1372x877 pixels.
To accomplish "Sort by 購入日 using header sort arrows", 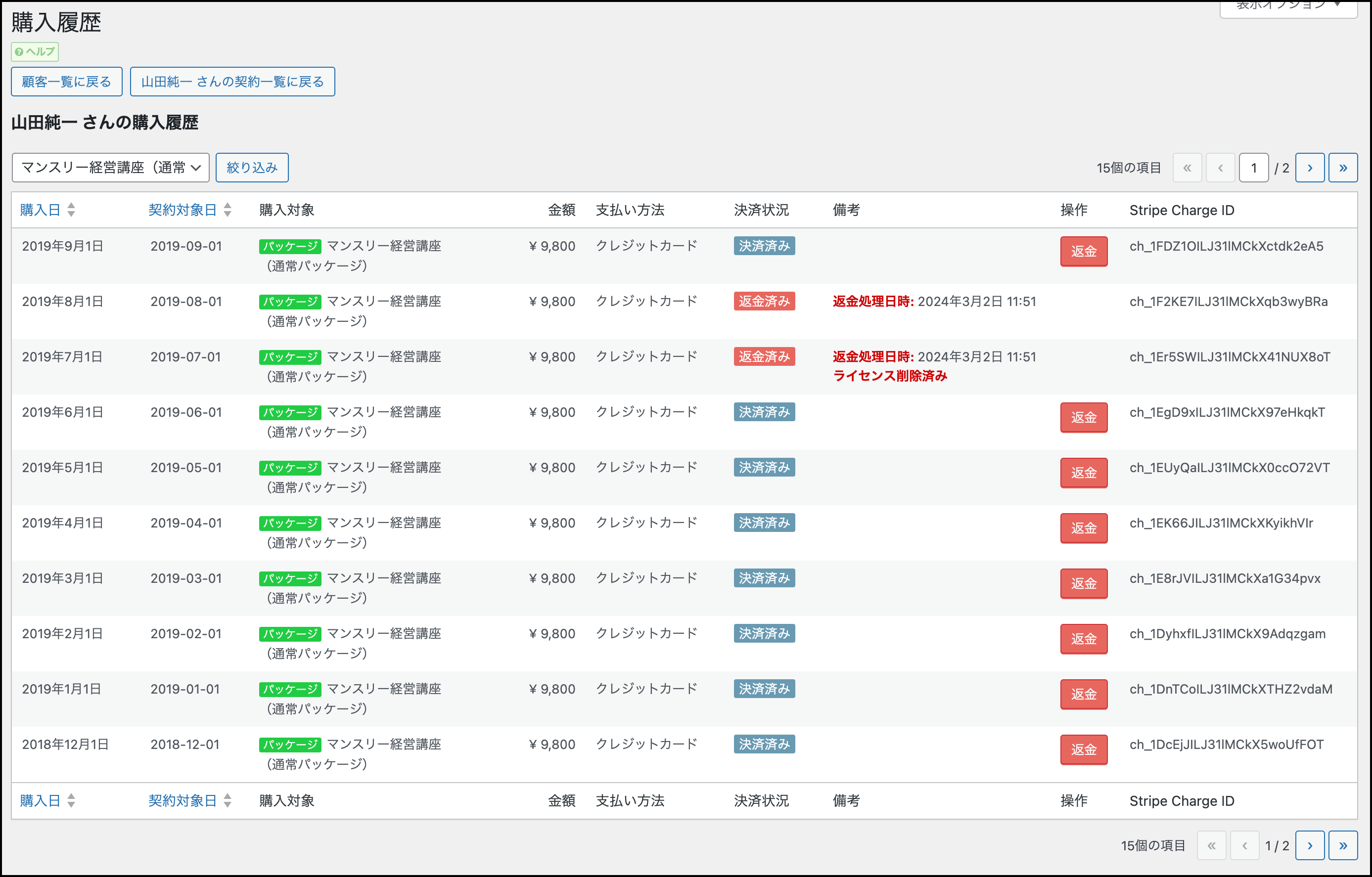I will (71, 210).
